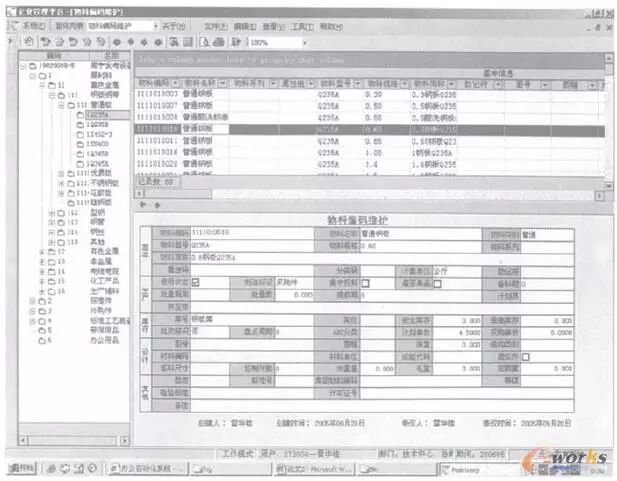Click the 计量单位 field containing 公斤
The width and height of the screenshot is (617, 481).
[x=457, y=272]
